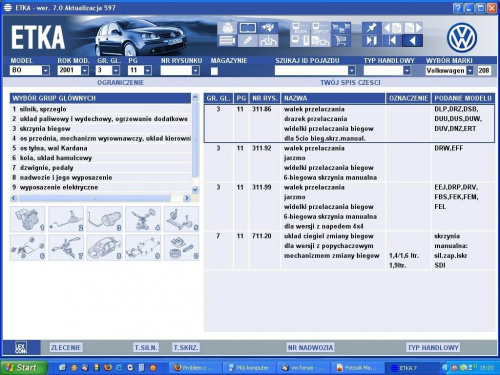This screenshot has height=375, width=500.
Task: Open the TYP HANDLOWY dropdown at top
Action: pos(407,70)
